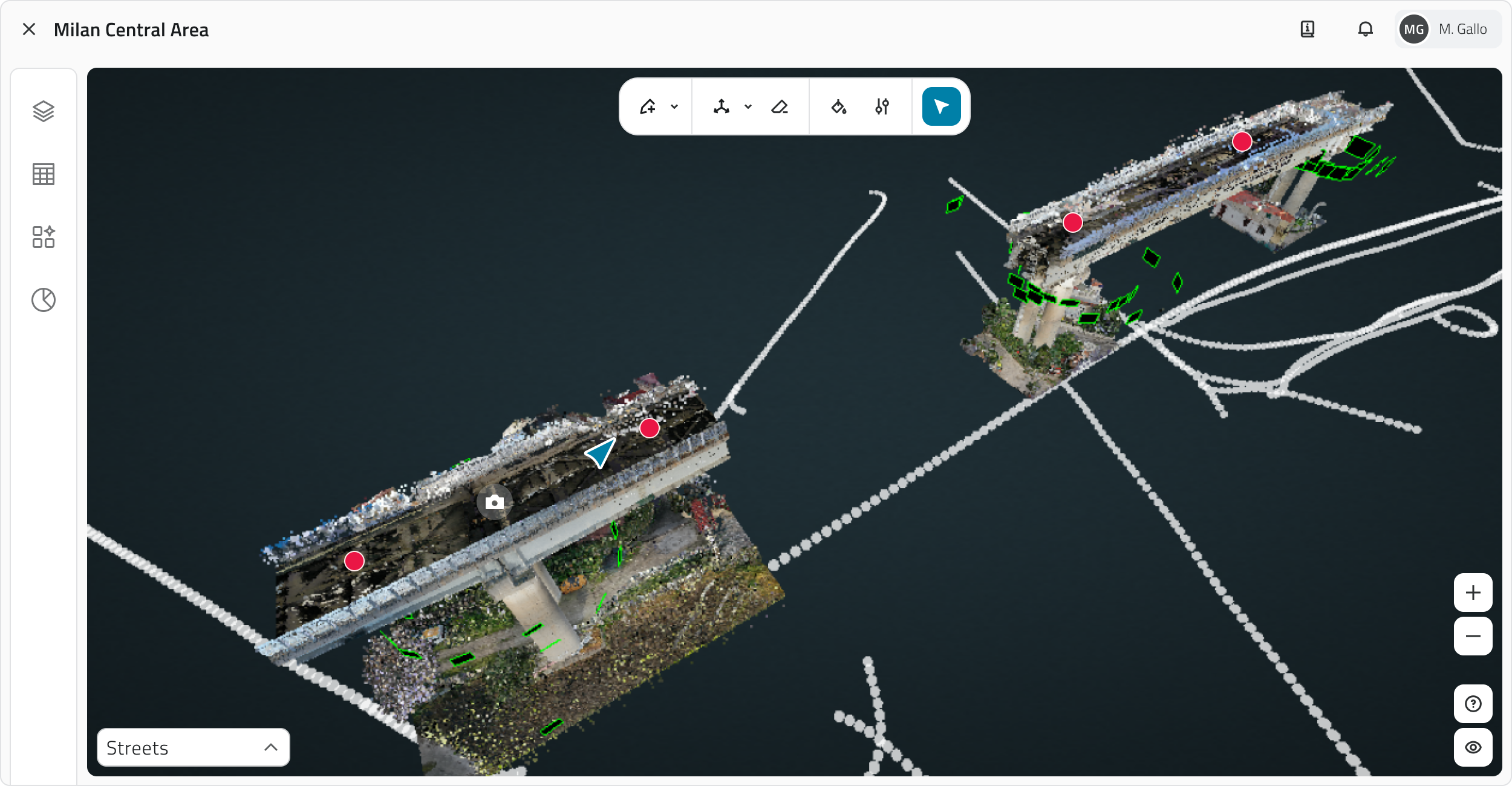Select the eraser tool in toolbar

[x=780, y=107]
